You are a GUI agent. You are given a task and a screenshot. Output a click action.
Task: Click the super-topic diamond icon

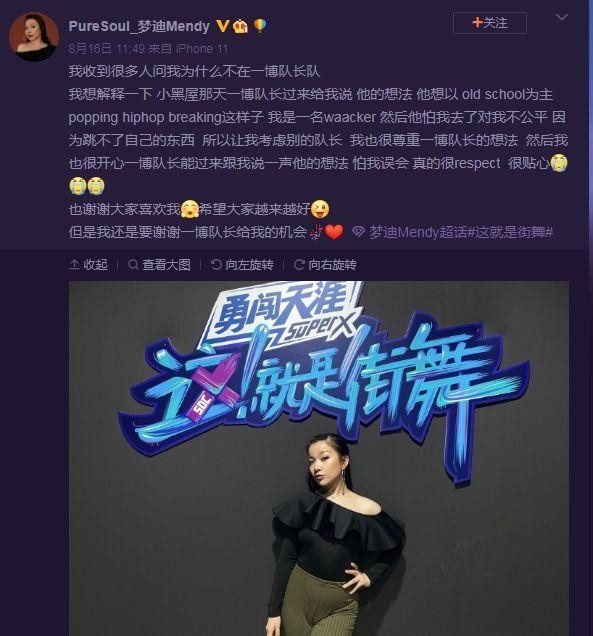[x=358, y=232]
